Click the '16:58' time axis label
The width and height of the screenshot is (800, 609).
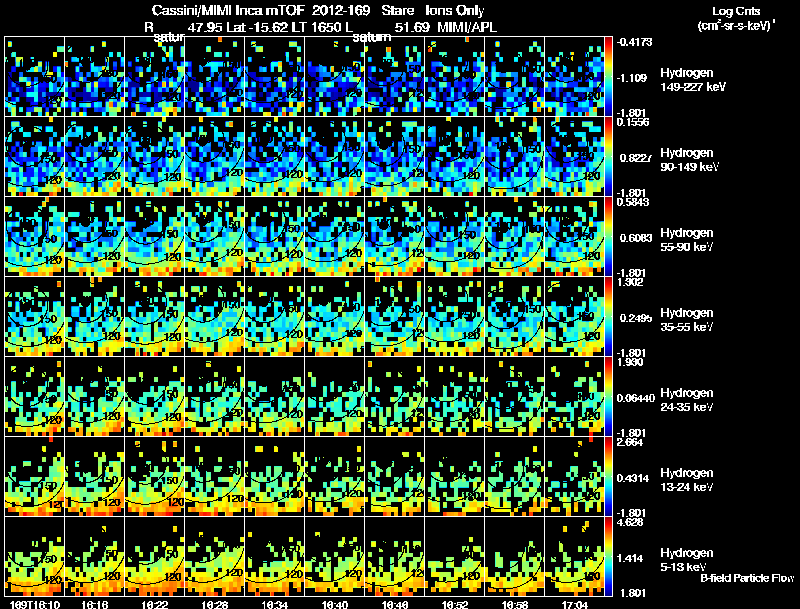(x=514, y=605)
